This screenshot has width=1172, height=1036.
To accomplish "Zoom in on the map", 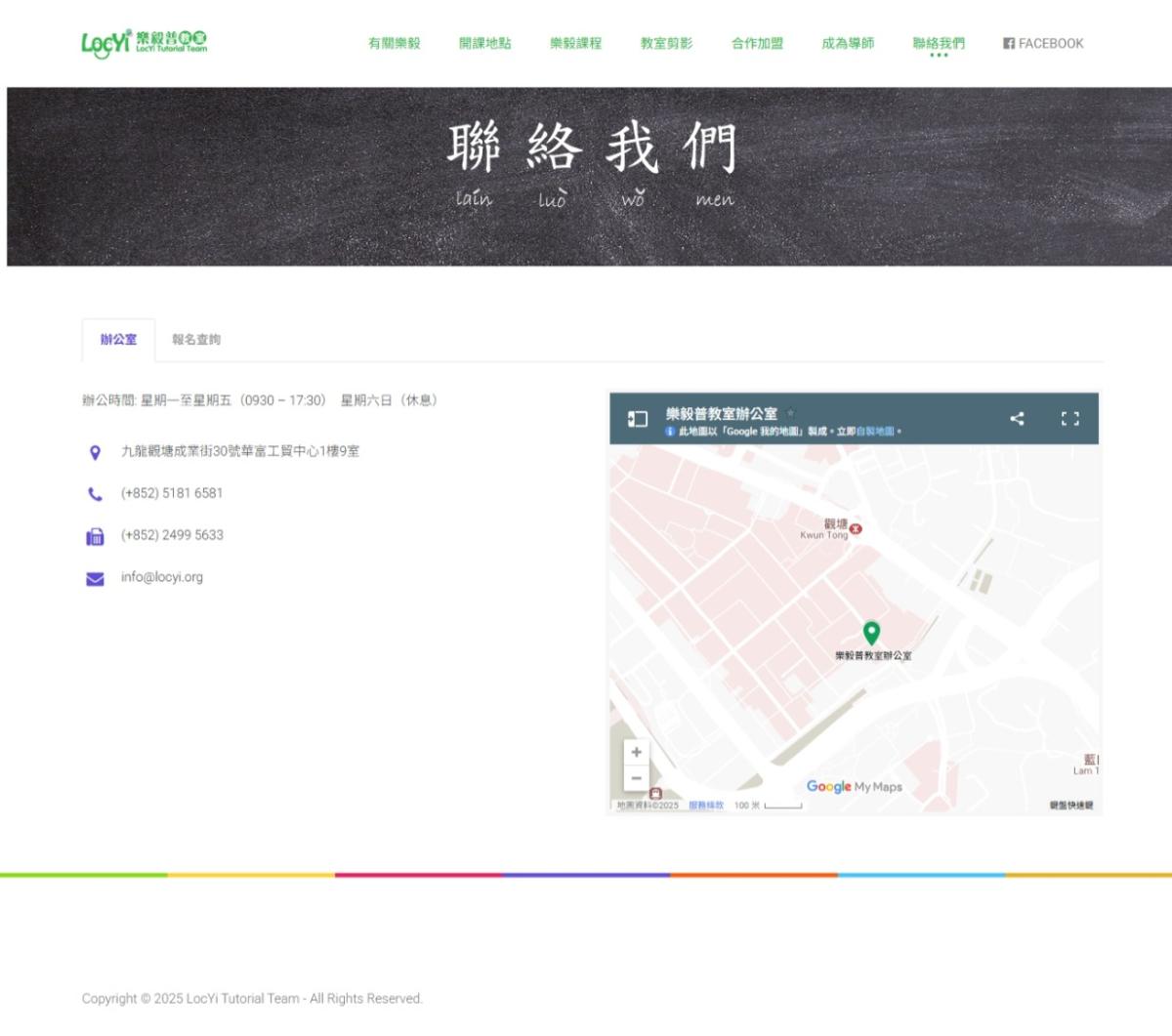I will point(636,752).
